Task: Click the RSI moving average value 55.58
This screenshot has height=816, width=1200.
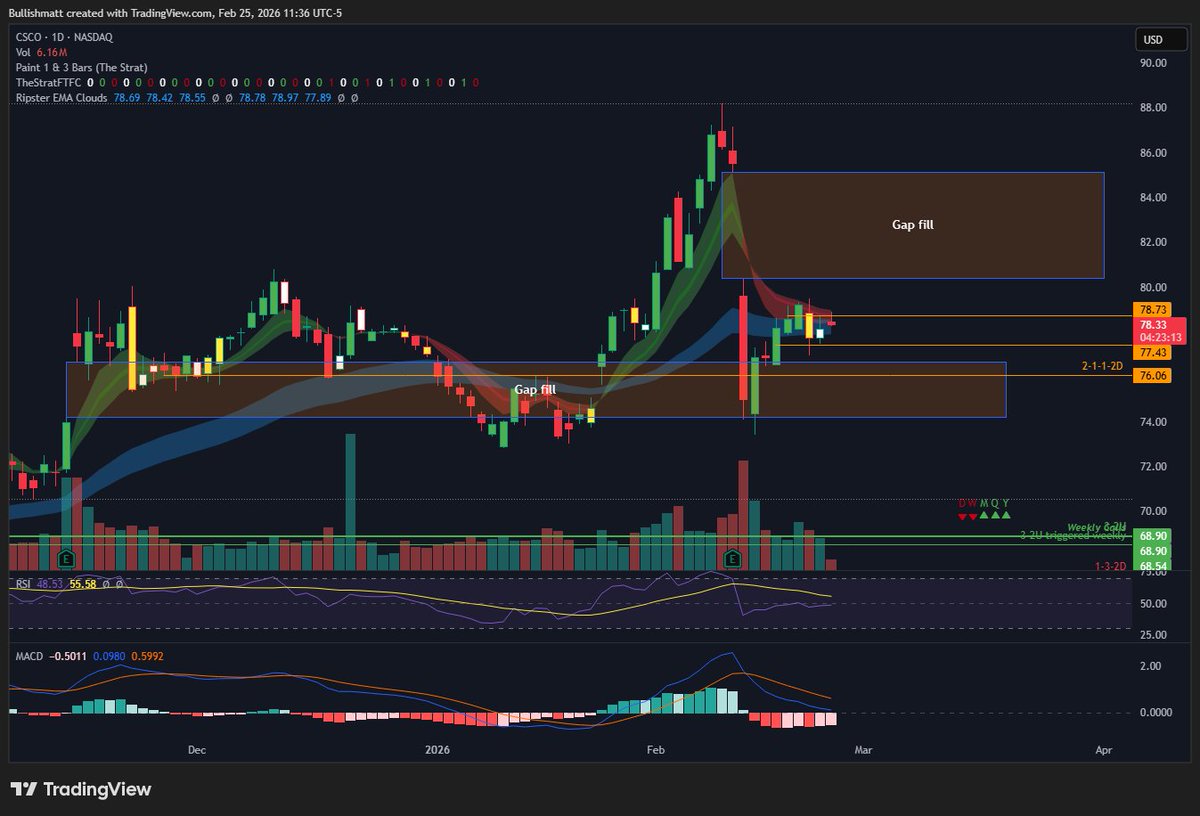Action: tap(82, 582)
